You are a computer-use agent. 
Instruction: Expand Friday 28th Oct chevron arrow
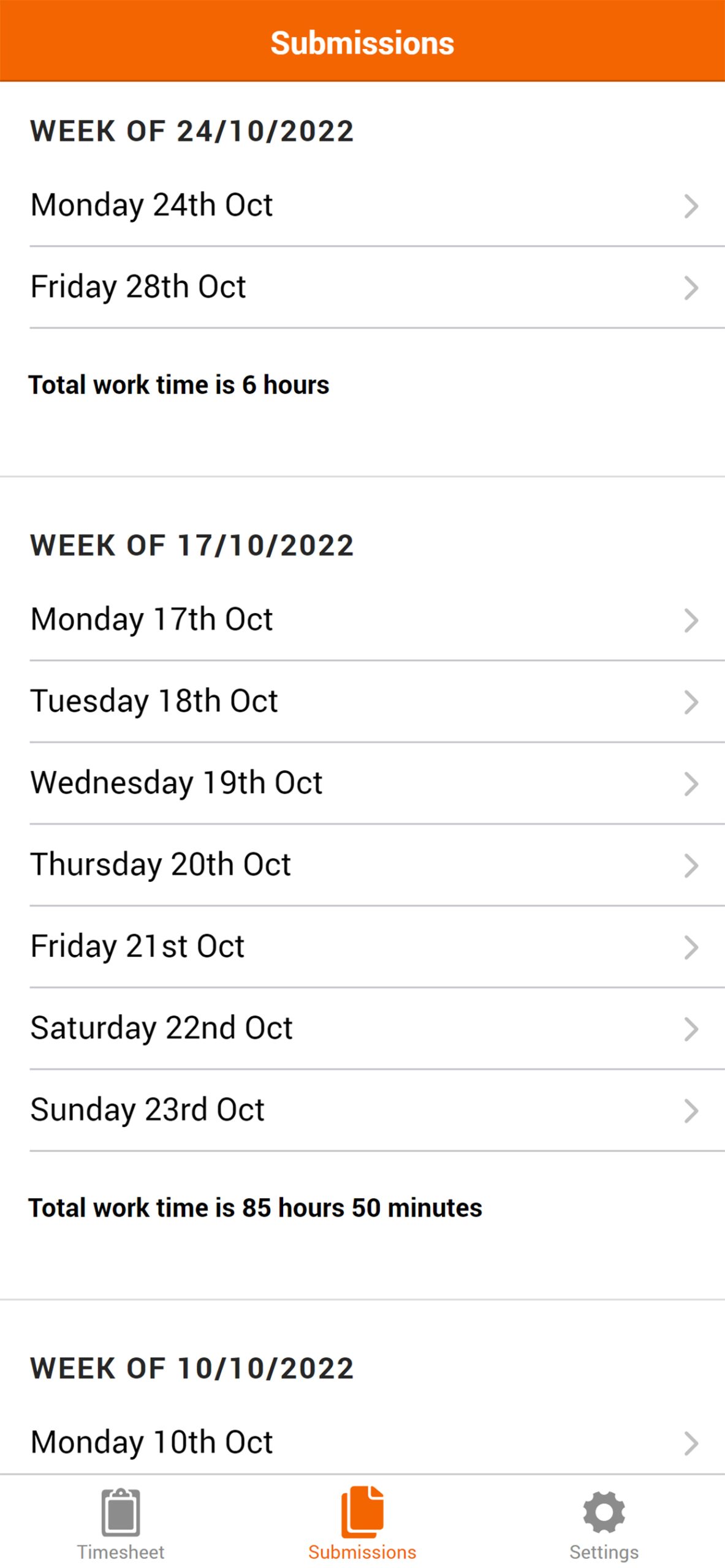point(691,288)
